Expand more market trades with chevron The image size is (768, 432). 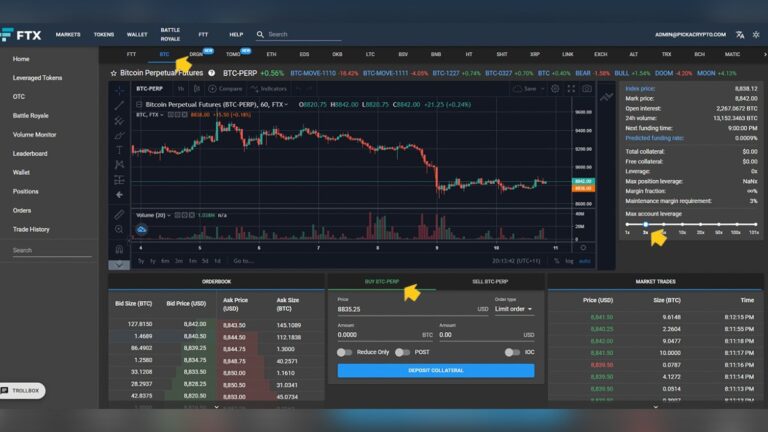pyautogui.click(x=655, y=406)
